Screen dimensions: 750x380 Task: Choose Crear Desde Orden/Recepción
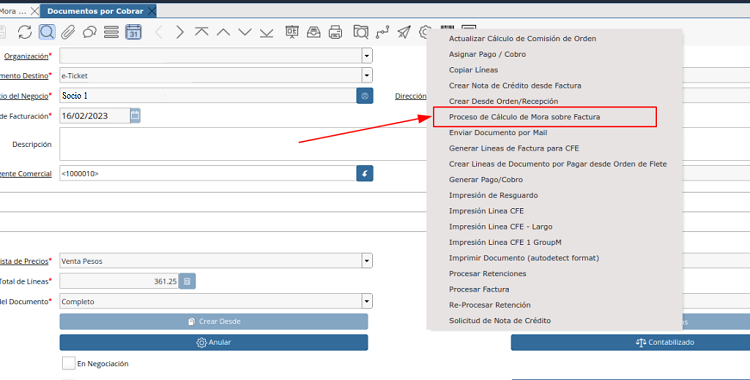[503, 101]
